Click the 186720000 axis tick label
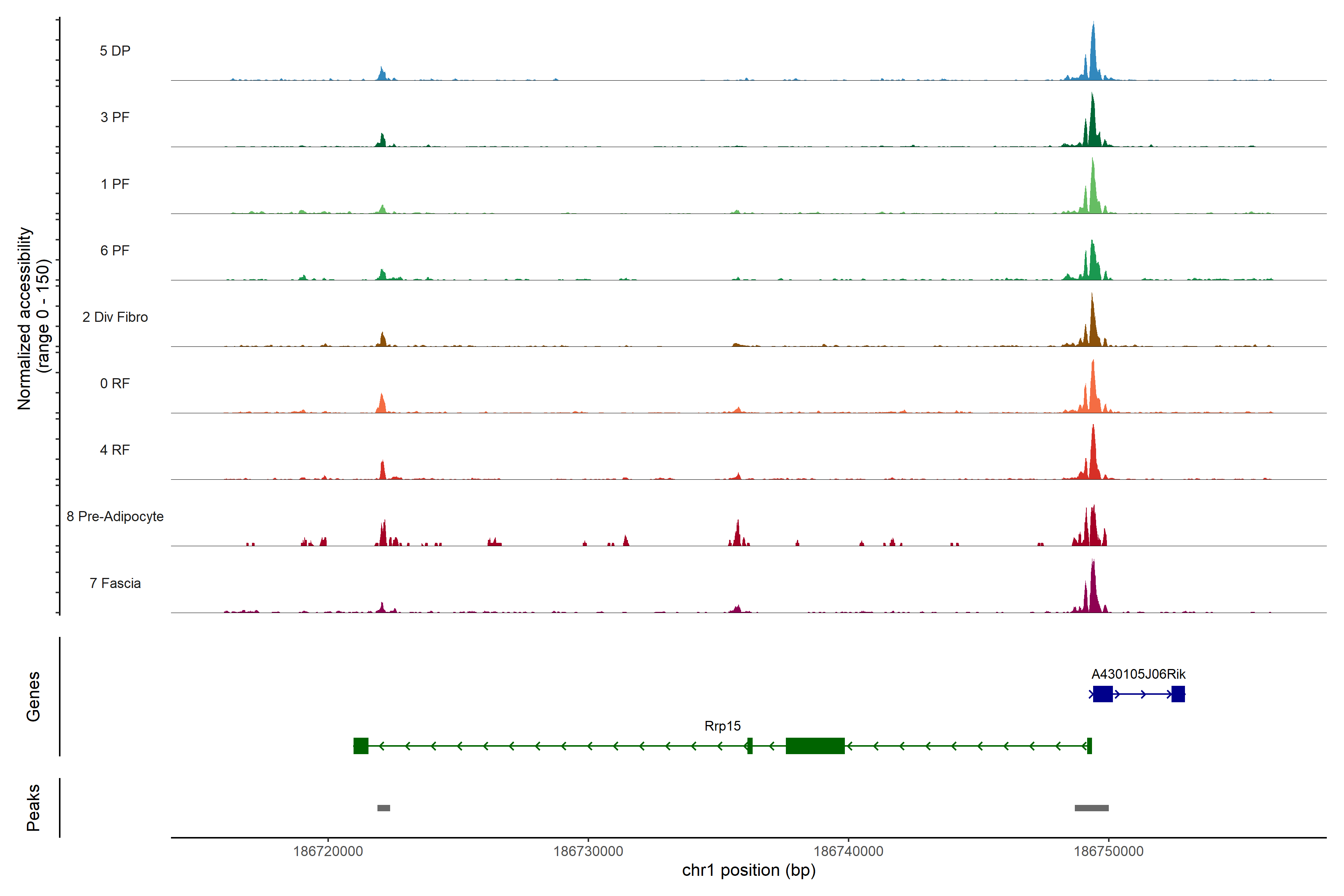 (x=328, y=851)
